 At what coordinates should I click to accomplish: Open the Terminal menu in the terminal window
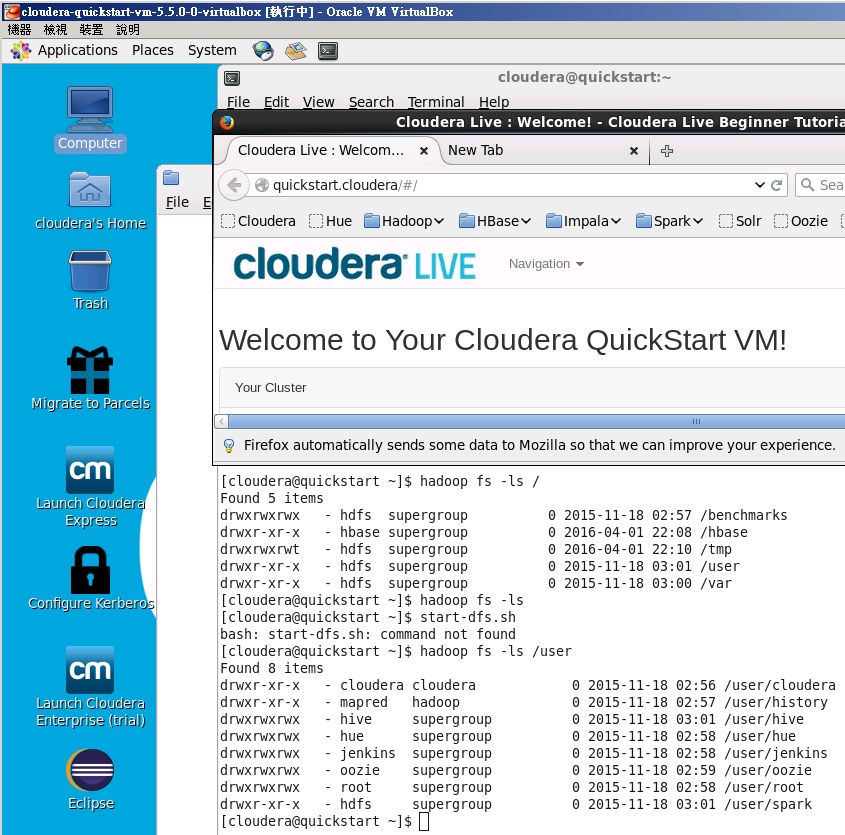(435, 102)
